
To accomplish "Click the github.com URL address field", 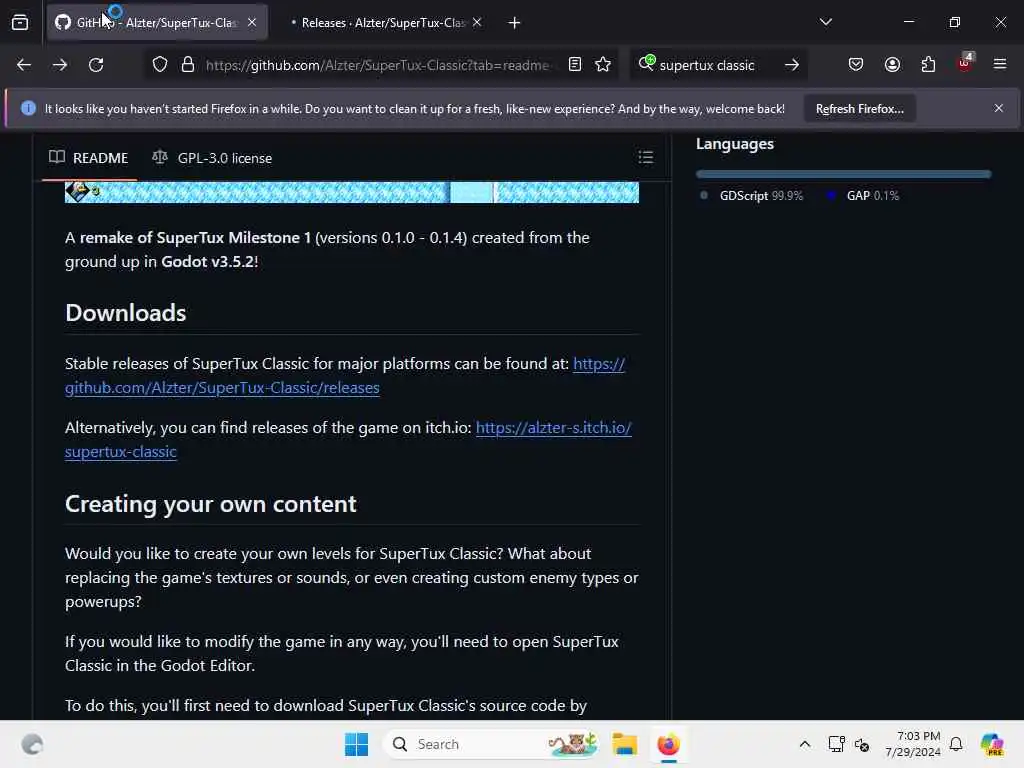I will [x=377, y=65].
